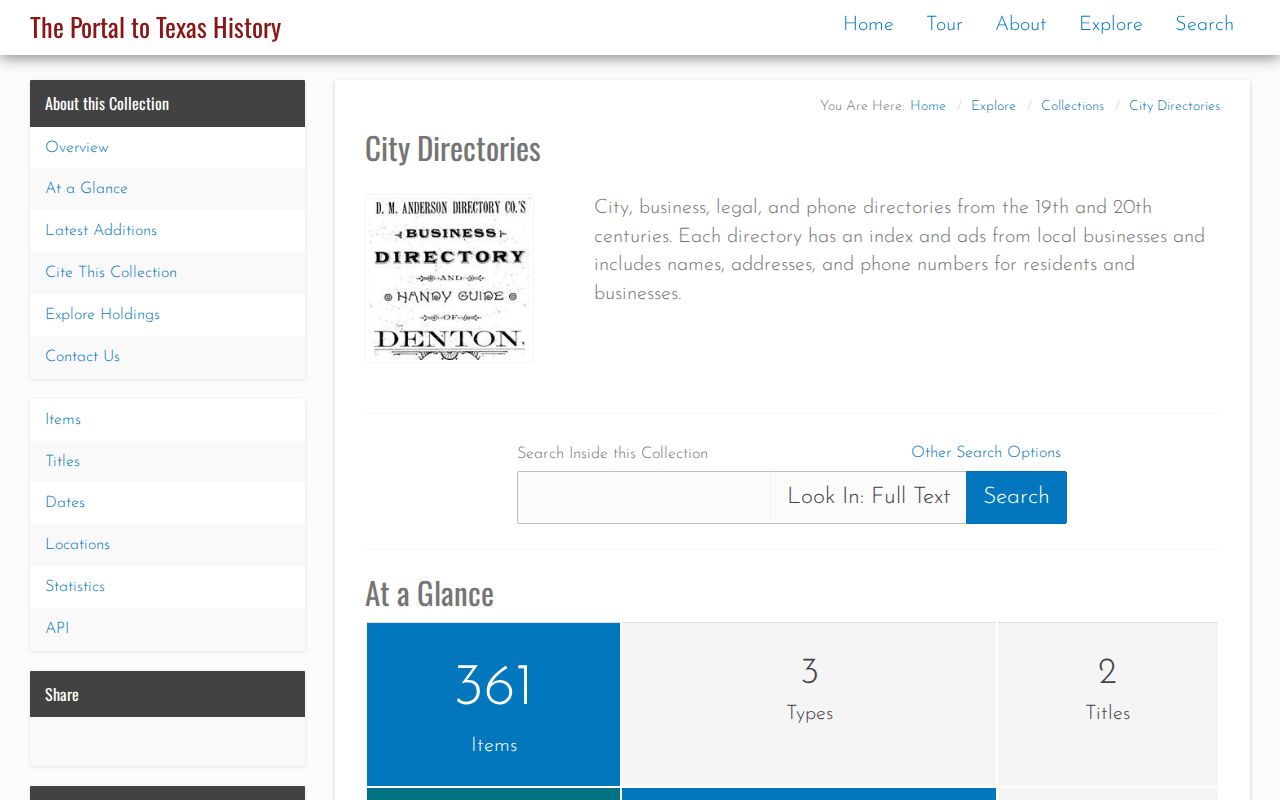This screenshot has height=800, width=1280.
Task: Browse Titles in the sidebar
Action: [x=167, y=461]
